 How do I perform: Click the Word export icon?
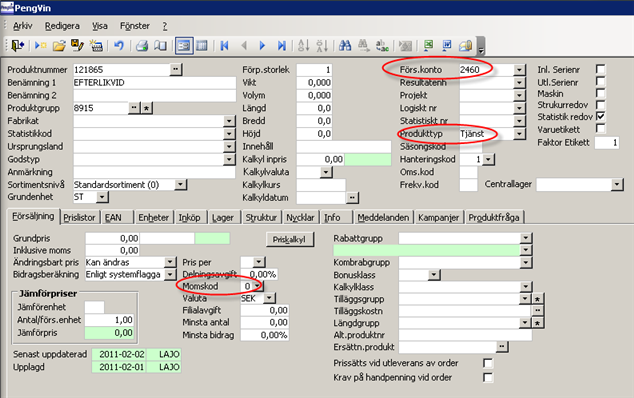pos(447,45)
